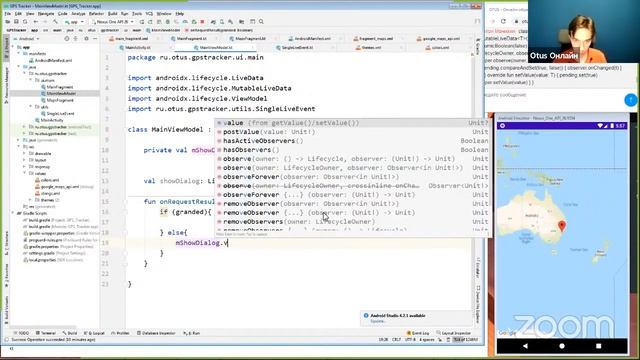Click the Sync/refresh icon in main toolbar
The image size is (640, 360).
pyautogui.click(x=25, y=22)
